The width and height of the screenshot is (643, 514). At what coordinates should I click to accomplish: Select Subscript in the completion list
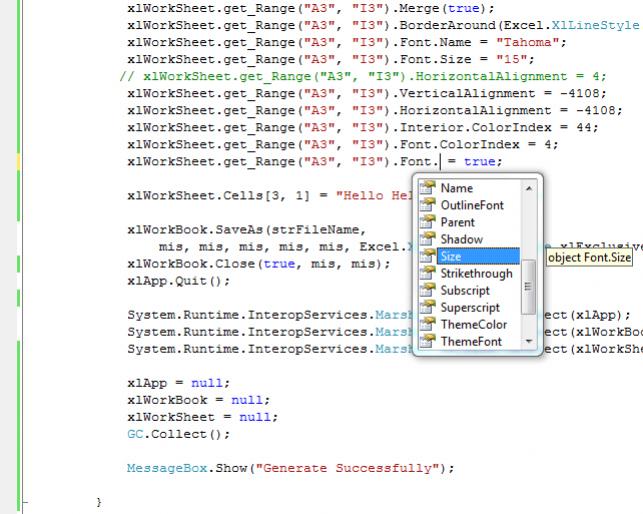[x=465, y=290]
